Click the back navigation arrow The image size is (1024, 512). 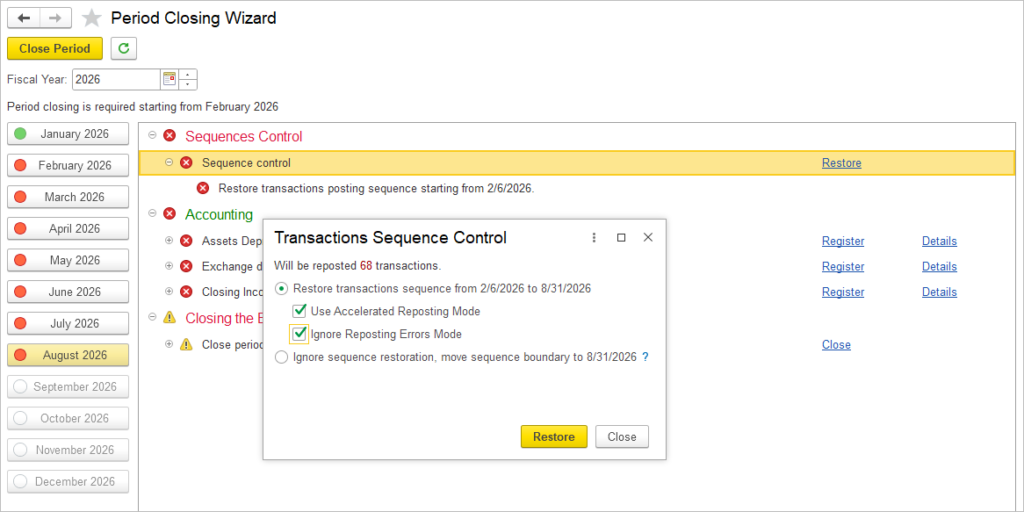(x=24, y=18)
